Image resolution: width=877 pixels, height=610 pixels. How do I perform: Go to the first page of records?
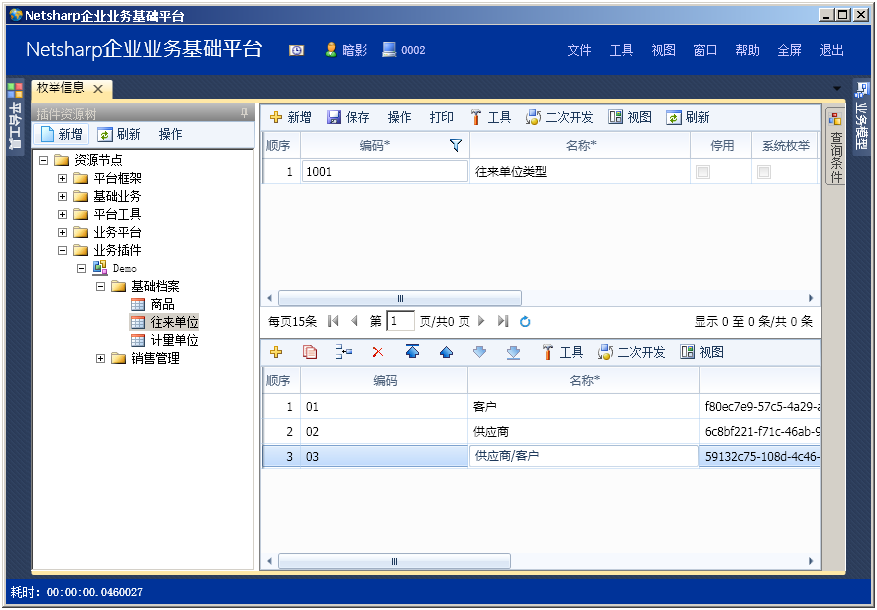coord(334,321)
